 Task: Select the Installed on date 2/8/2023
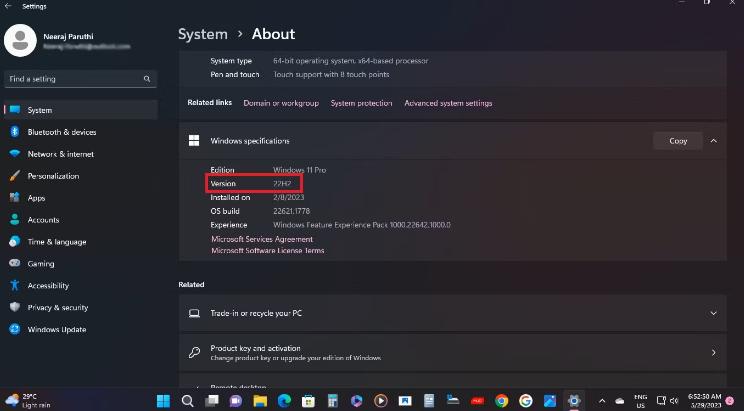tap(288, 197)
